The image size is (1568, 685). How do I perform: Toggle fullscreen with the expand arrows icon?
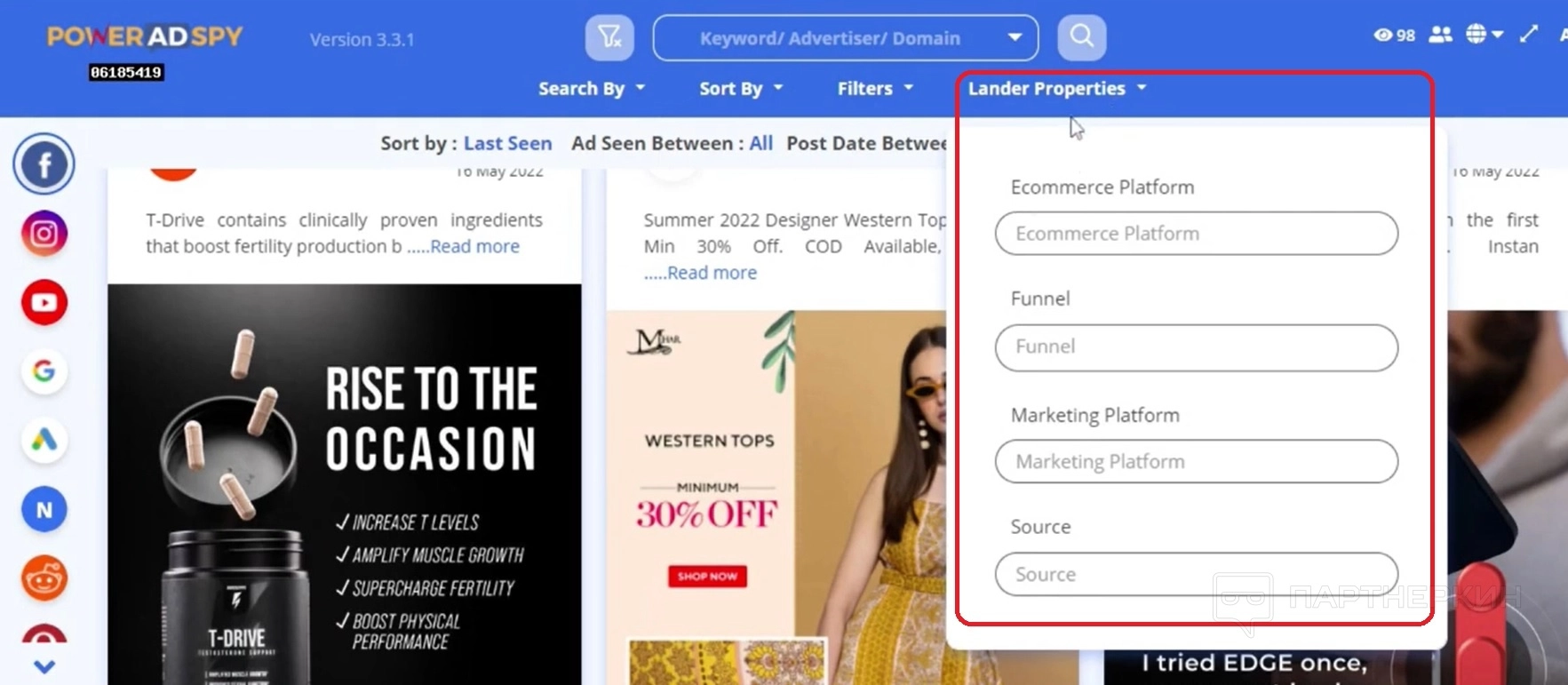[x=1529, y=34]
